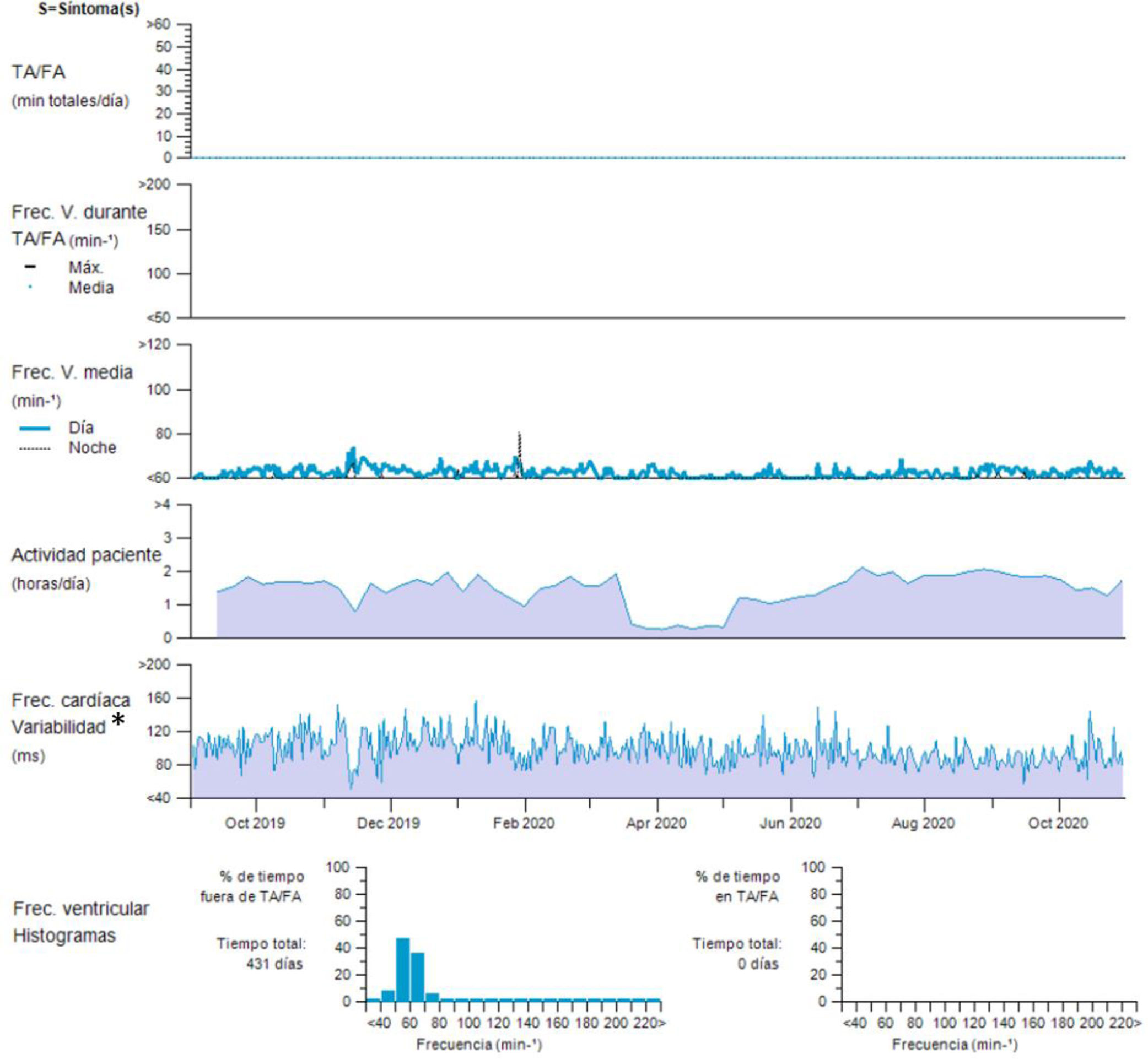
Task: Select the Oct 2019 axis label
Action: (x=255, y=823)
